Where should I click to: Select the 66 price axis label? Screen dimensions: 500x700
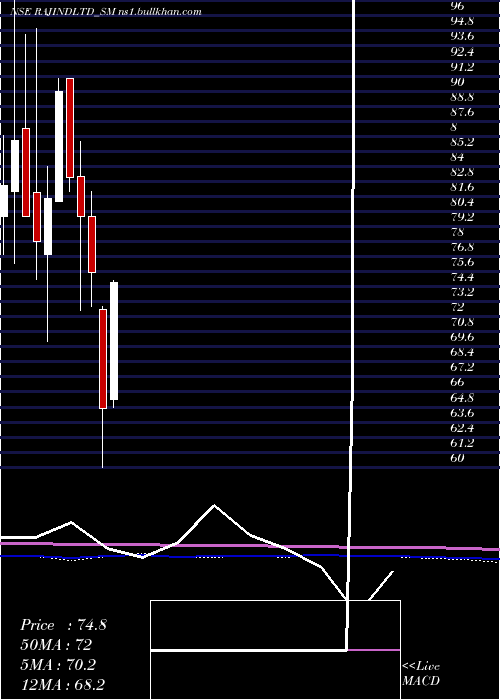[x=457, y=382]
